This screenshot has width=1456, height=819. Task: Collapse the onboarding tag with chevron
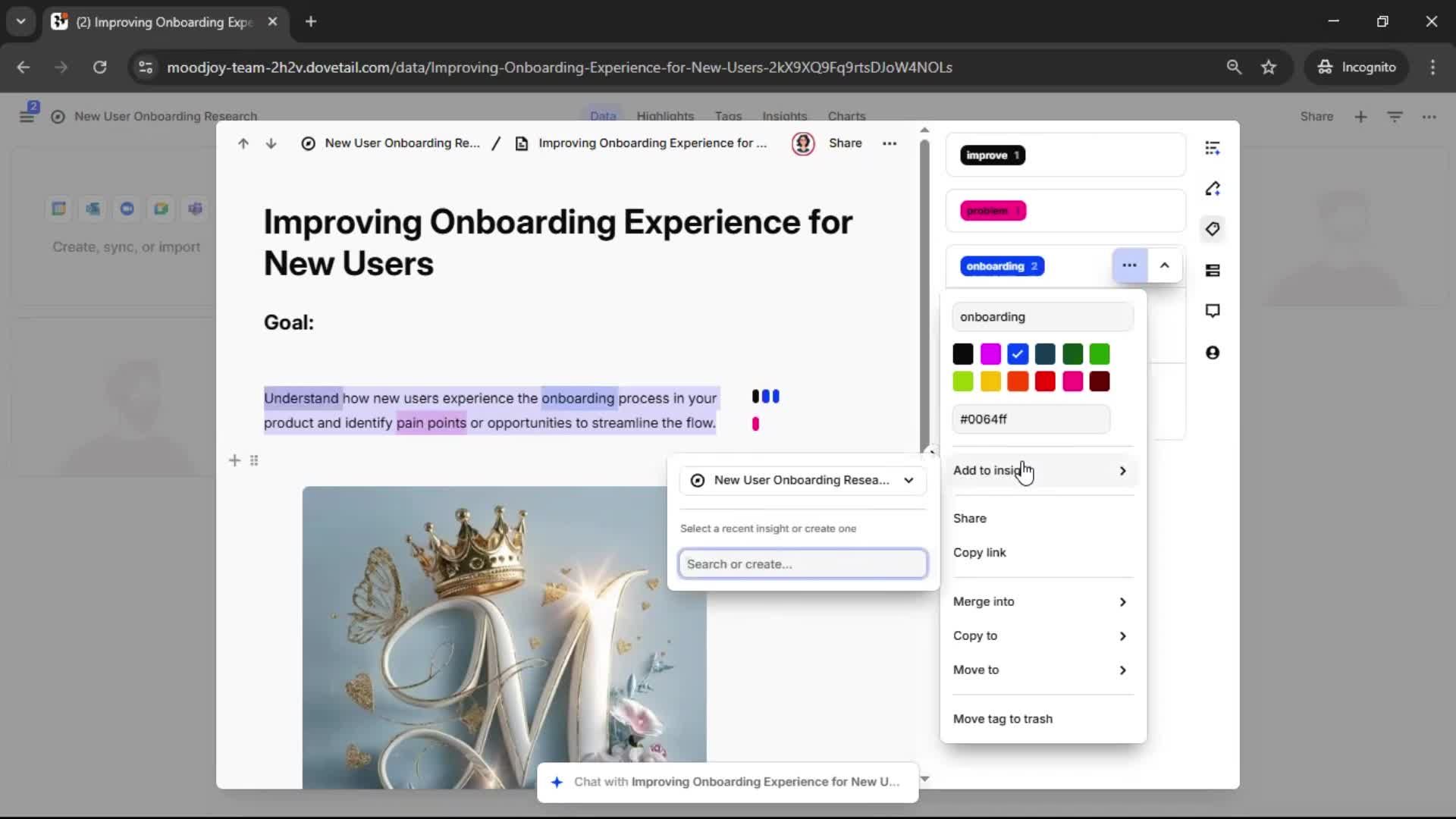pos(1165,265)
